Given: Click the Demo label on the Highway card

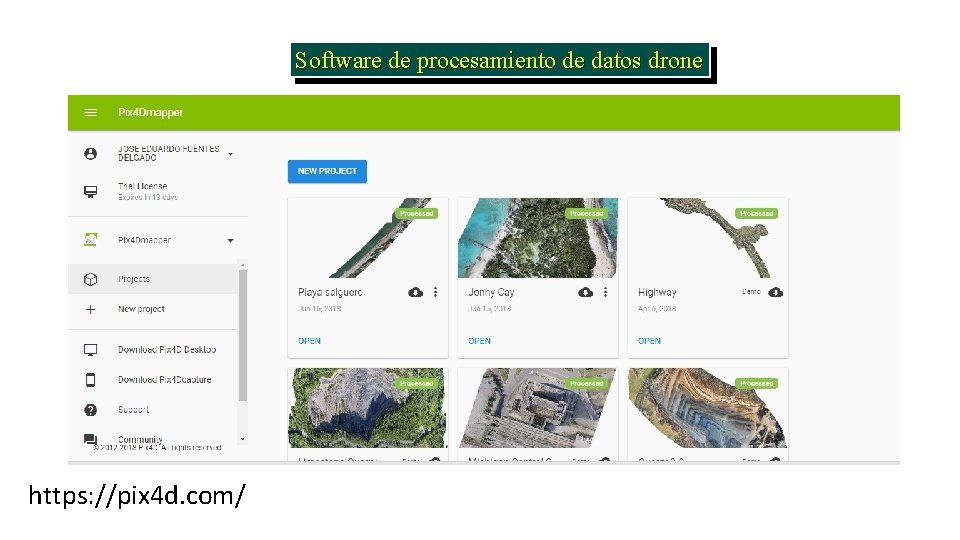Looking at the screenshot, I should coord(751,291).
